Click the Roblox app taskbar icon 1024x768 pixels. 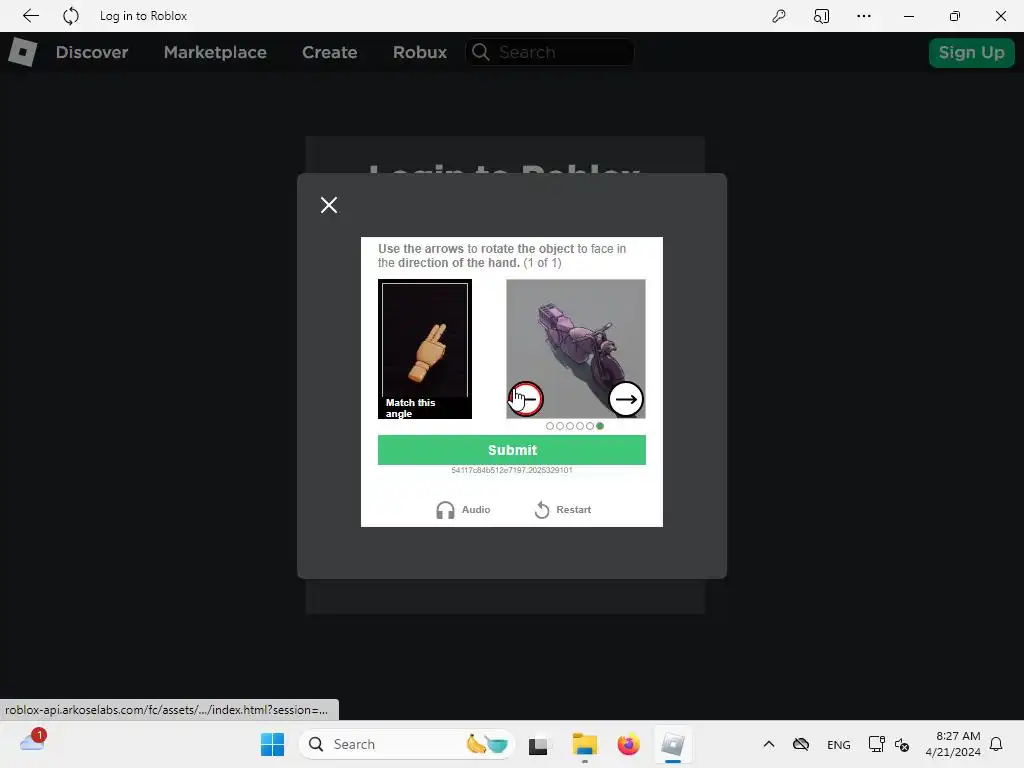pos(673,744)
